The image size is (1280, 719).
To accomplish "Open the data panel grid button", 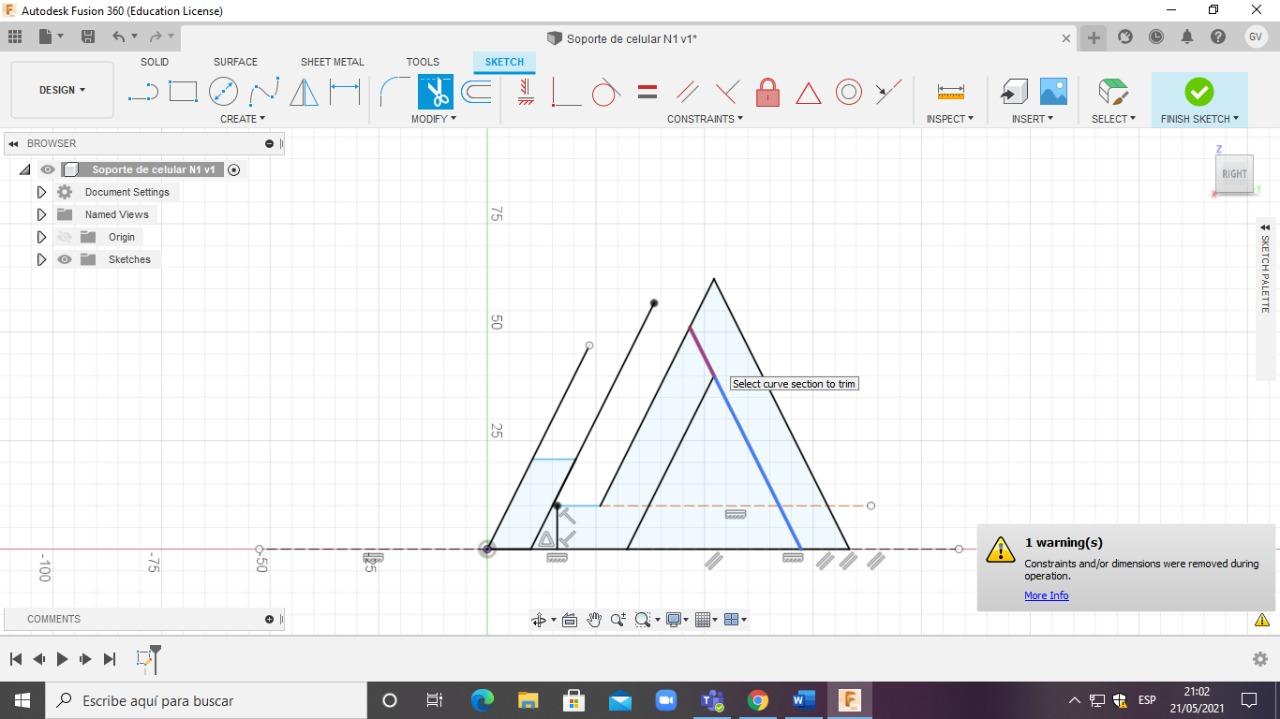I will [15, 37].
